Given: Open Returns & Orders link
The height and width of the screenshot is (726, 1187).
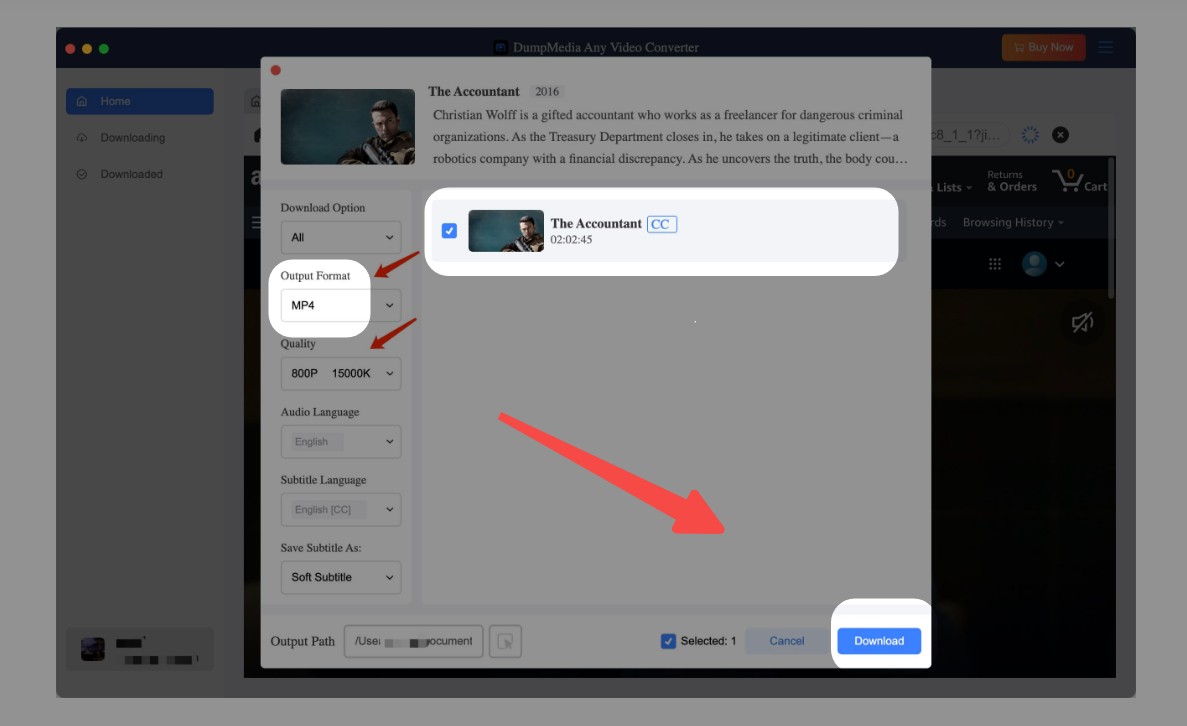Looking at the screenshot, I should pos(1011,181).
